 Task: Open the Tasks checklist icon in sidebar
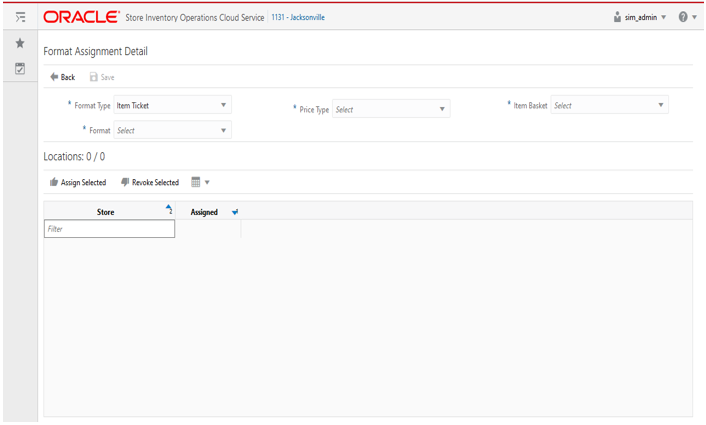tap(20, 68)
